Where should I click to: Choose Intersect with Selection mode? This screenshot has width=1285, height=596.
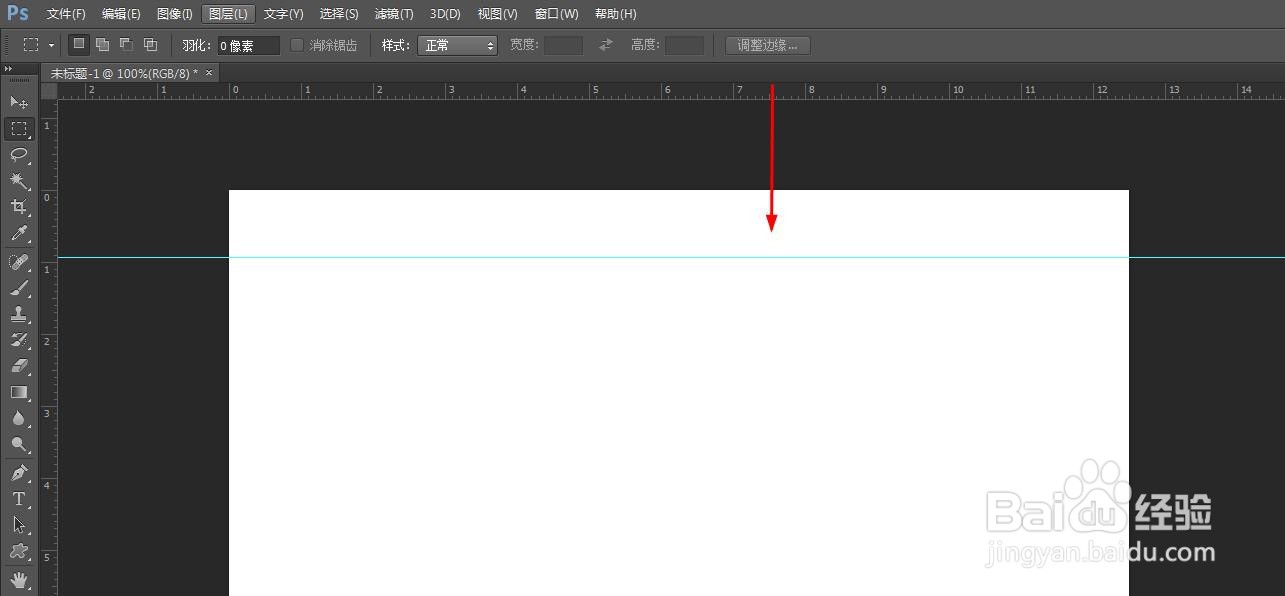pyautogui.click(x=150, y=44)
